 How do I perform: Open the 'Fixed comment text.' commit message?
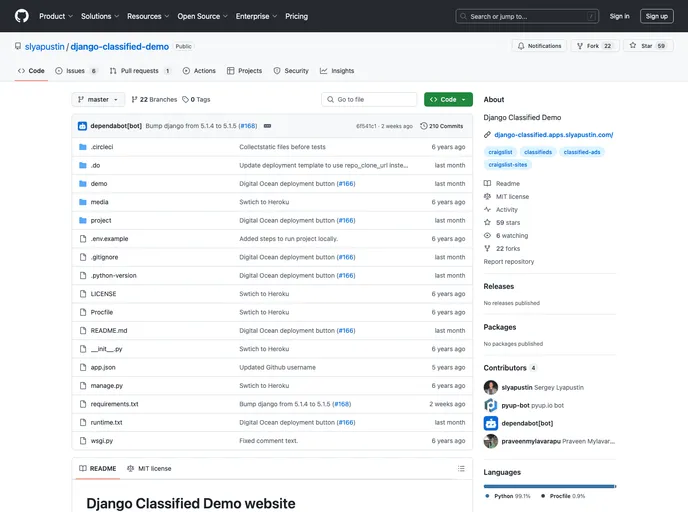(269, 441)
